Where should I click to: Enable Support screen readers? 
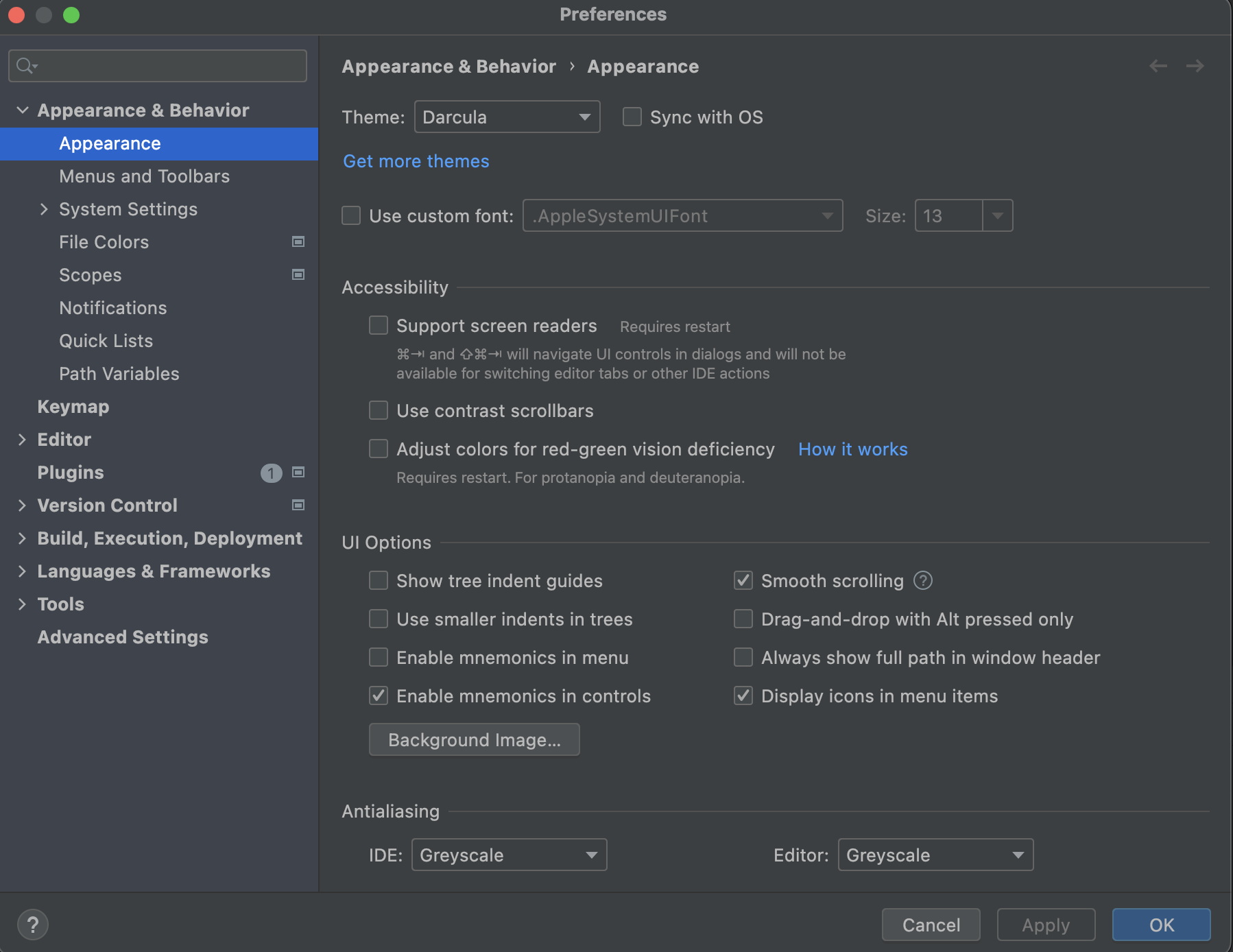[x=379, y=325]
